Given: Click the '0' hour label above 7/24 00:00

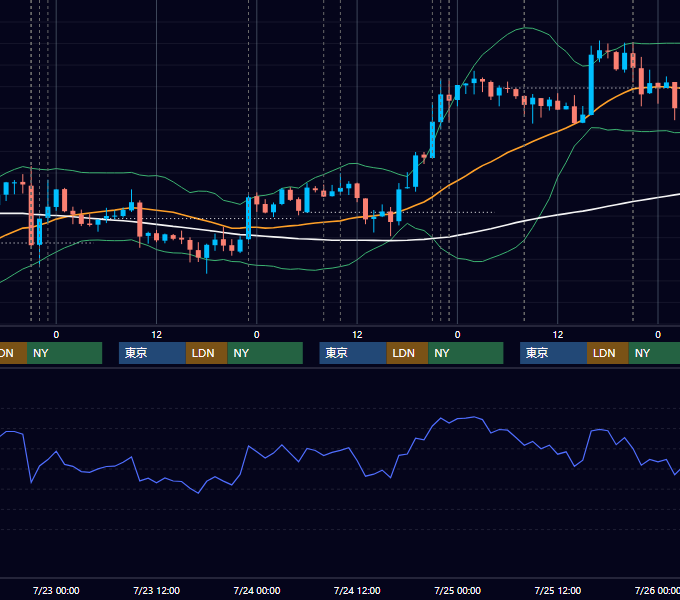Looking at the screenshot, I should tap(257, 335).
